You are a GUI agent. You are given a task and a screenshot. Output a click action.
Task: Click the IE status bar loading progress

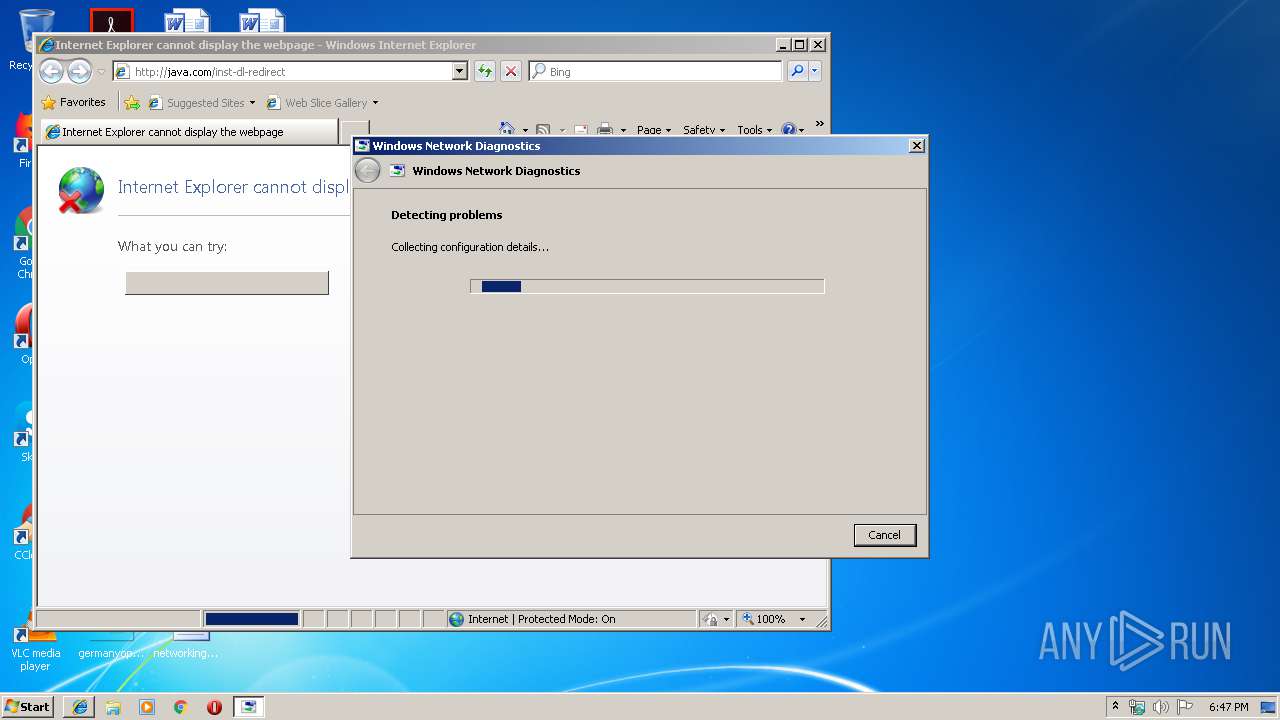(252, 619)
